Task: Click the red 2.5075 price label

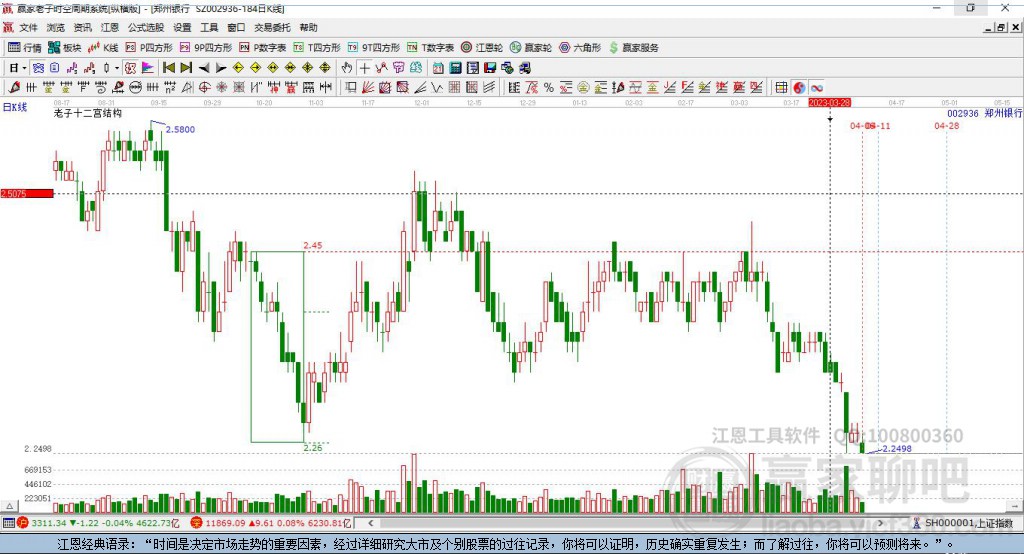Action: [x=27, y=193]
